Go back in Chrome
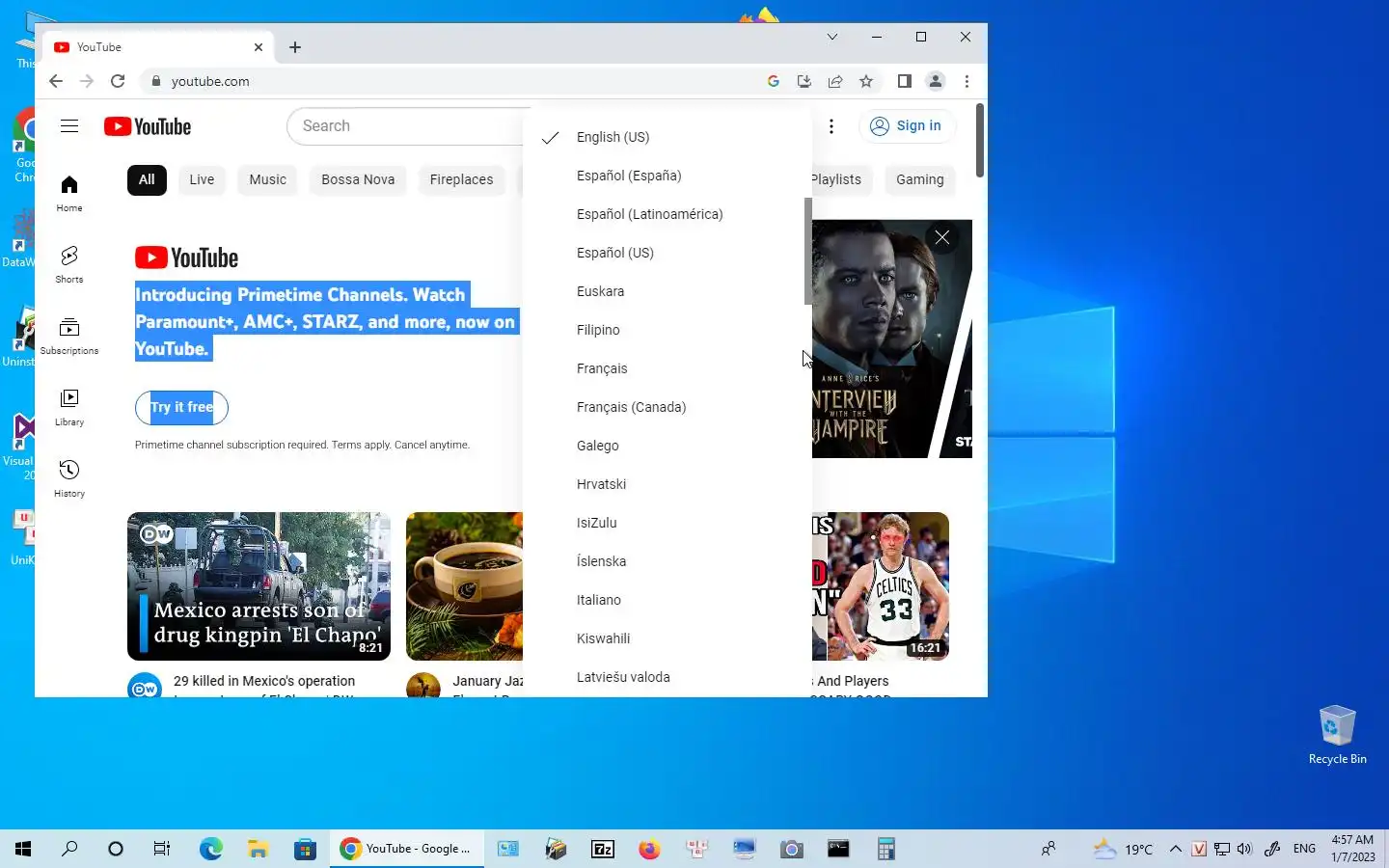 coord(56,81)
